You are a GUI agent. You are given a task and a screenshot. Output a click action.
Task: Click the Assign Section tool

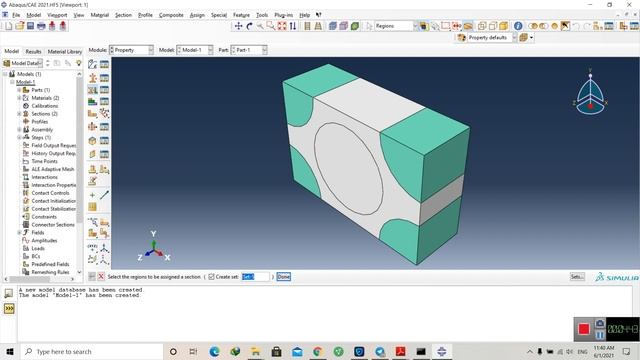(93, 90)
